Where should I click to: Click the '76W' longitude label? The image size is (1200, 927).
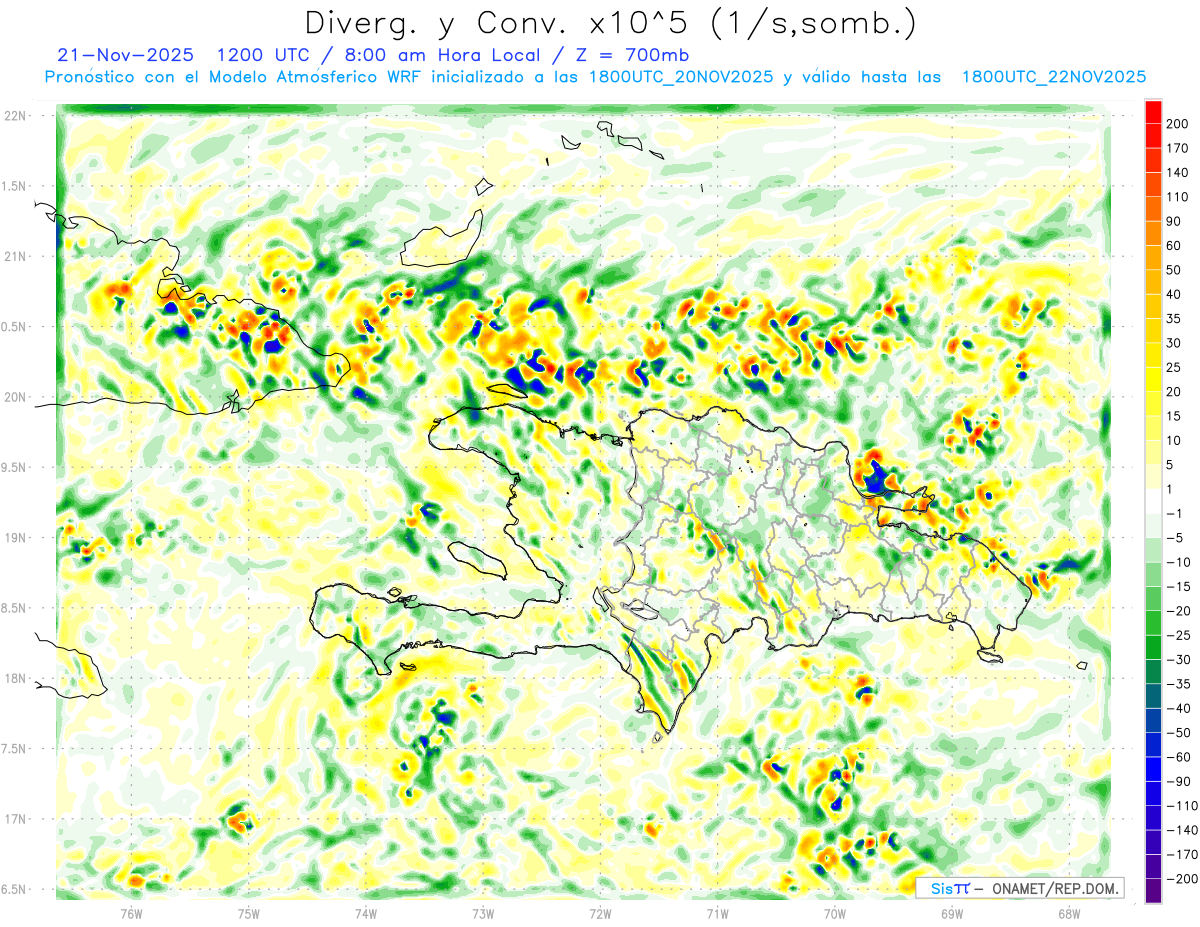(131, 913)
